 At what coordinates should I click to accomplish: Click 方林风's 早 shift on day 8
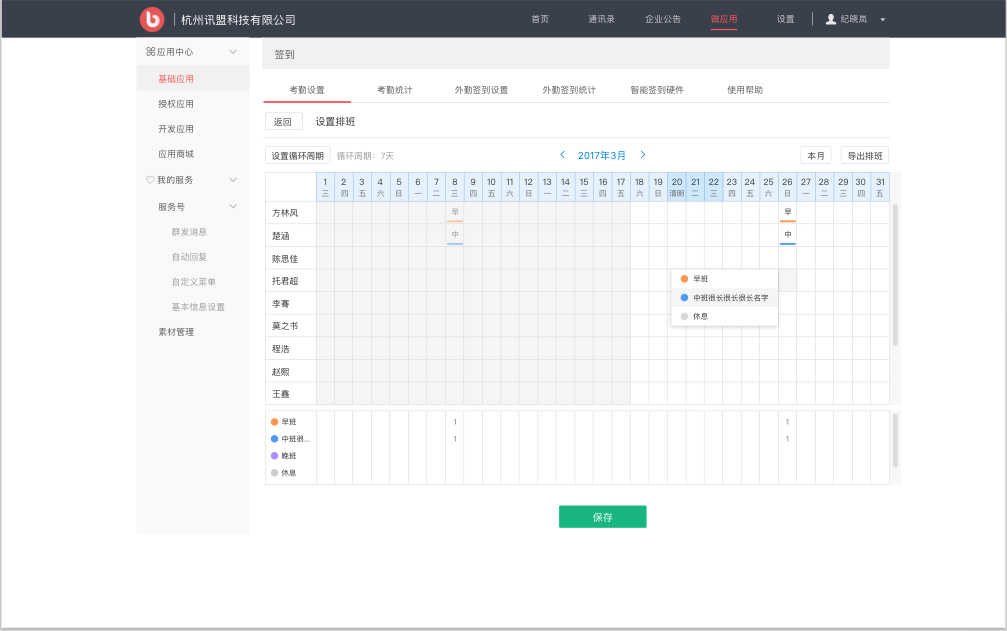(455, 212)
